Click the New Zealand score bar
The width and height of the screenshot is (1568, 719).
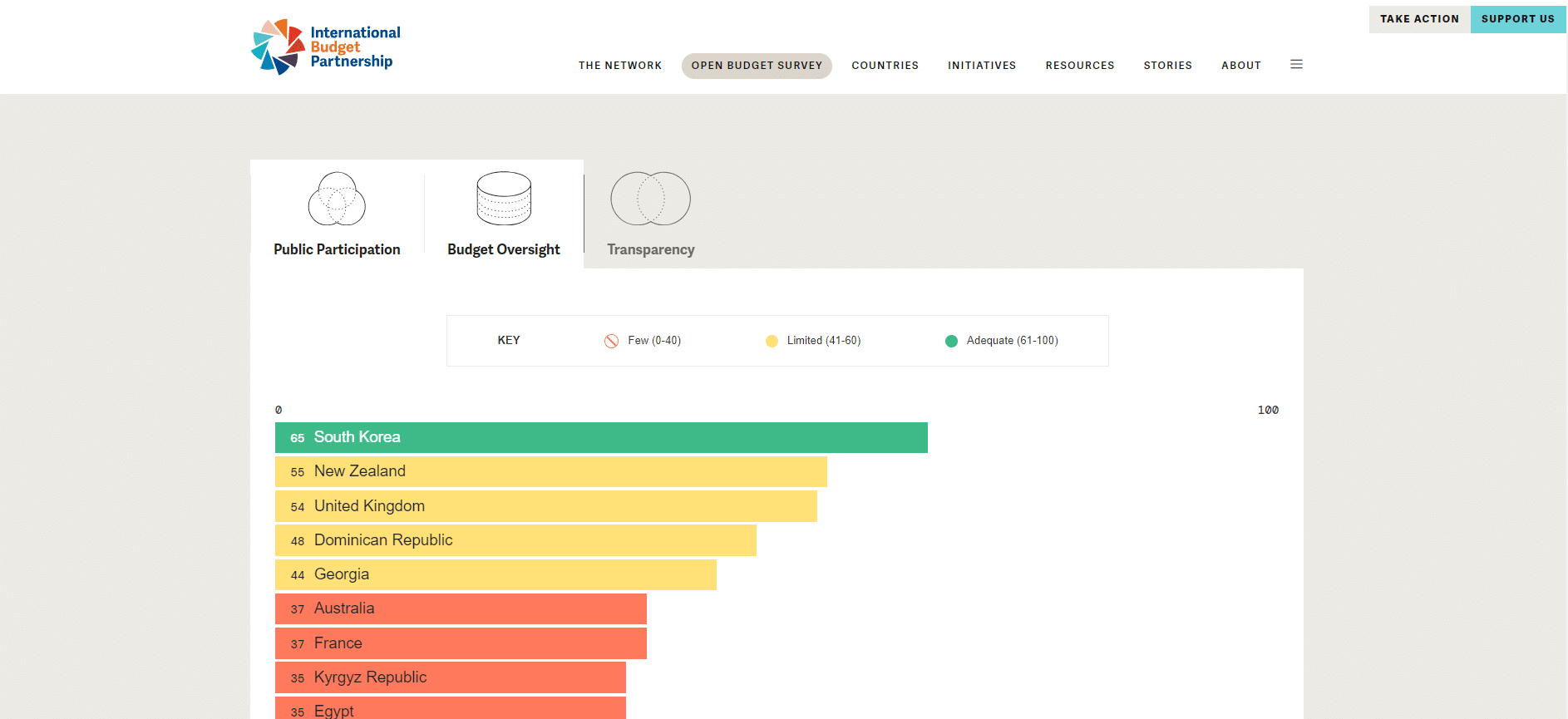click(x=550, y=472)
